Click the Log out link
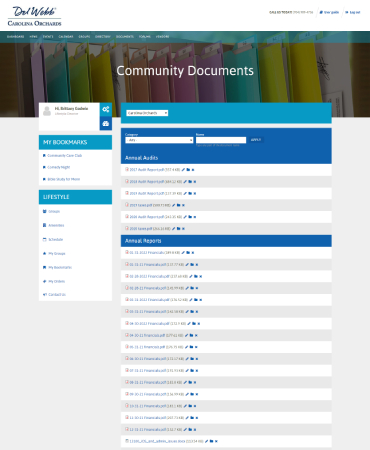Screen dimensions: 370x450 click(353, 12)
